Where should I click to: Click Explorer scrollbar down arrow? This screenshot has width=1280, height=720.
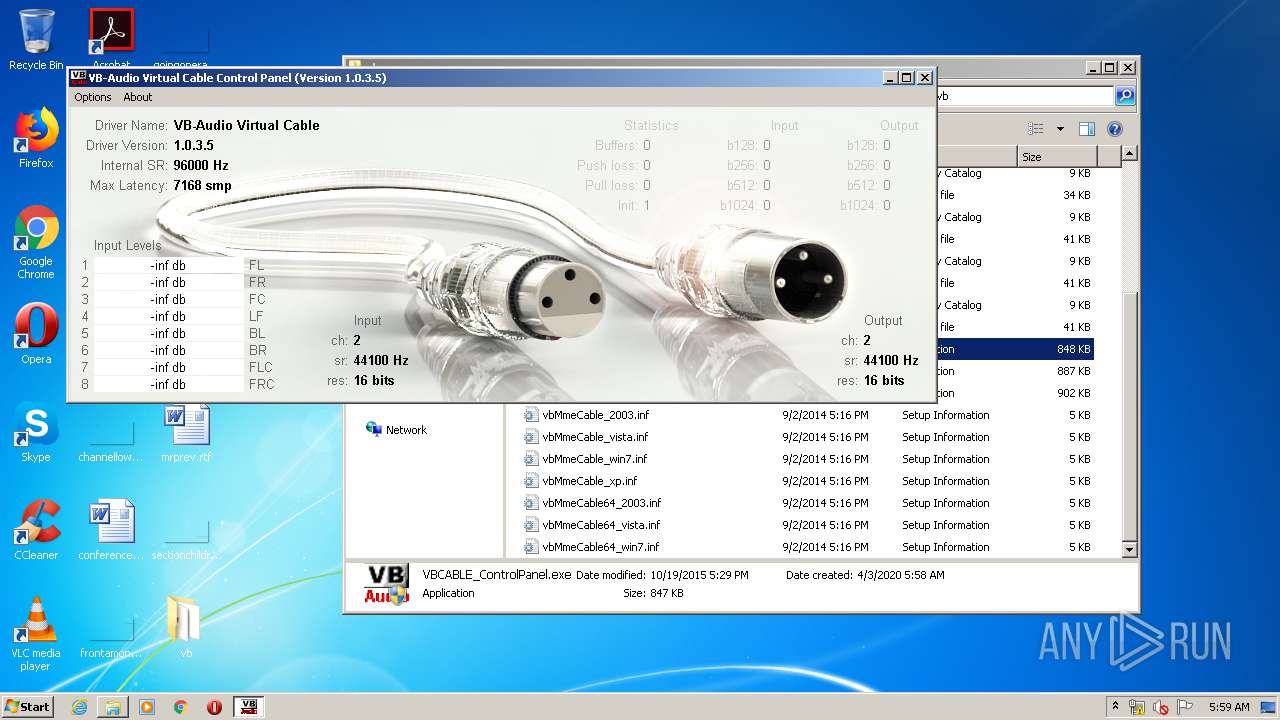[x=1129, y=549]
